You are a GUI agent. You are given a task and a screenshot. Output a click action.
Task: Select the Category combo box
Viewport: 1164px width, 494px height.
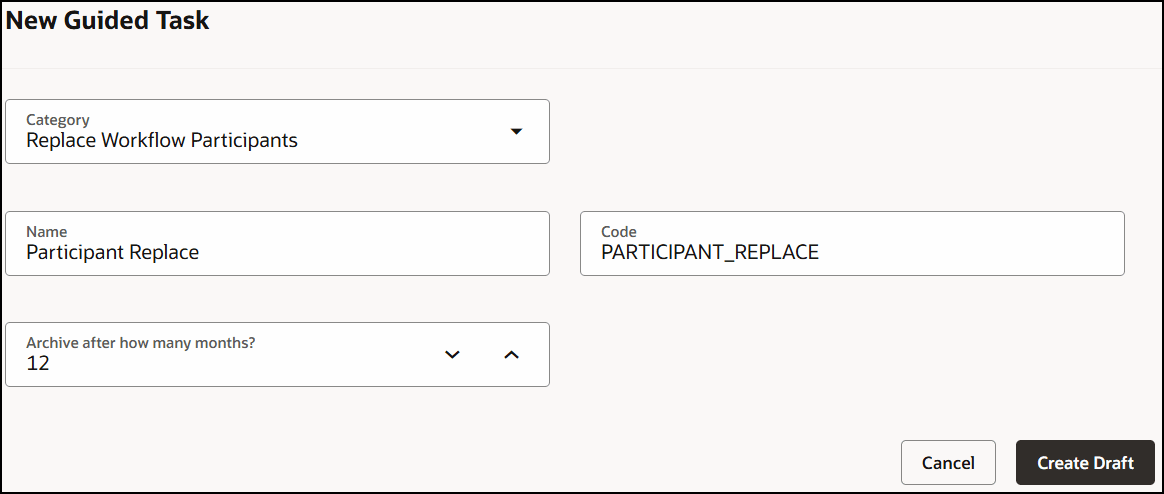tap(277, 131)
